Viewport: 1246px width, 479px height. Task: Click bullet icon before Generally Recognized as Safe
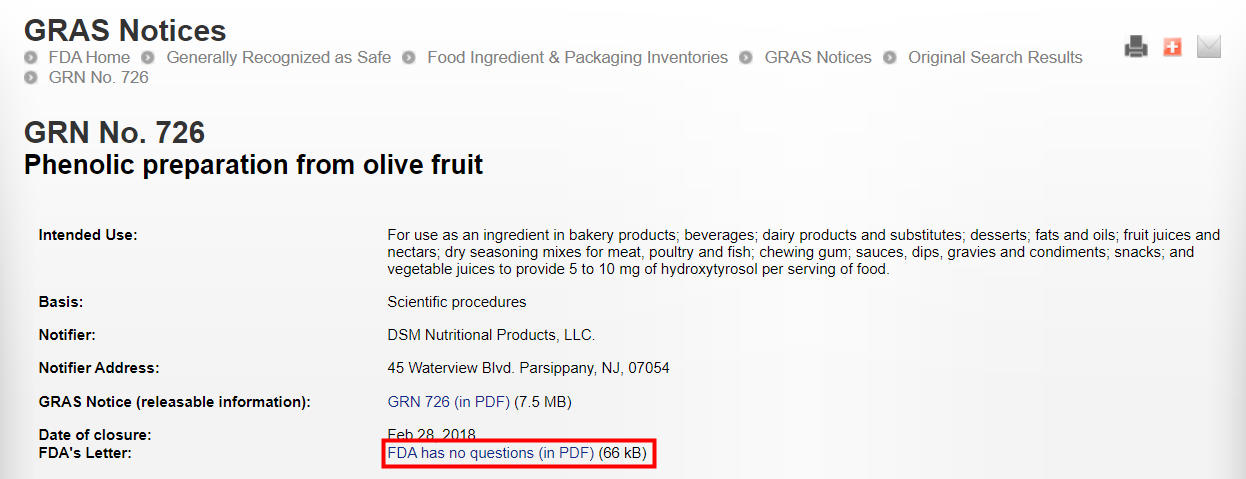[x=148, y=58]
